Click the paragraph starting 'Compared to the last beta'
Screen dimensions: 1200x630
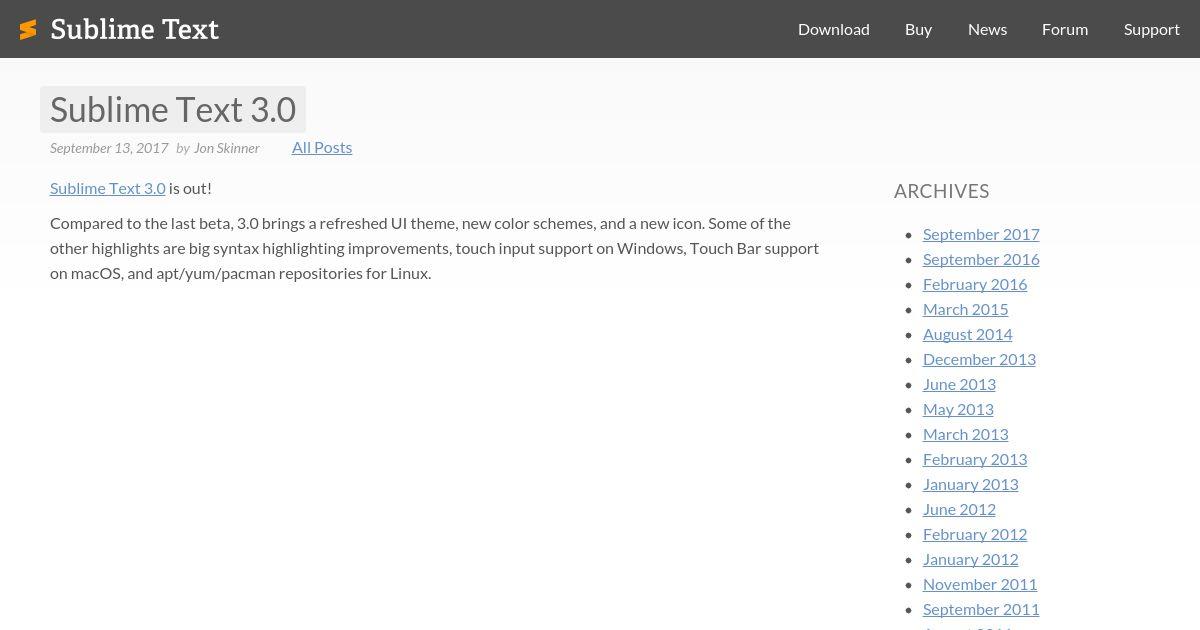(x=435, y=248)
